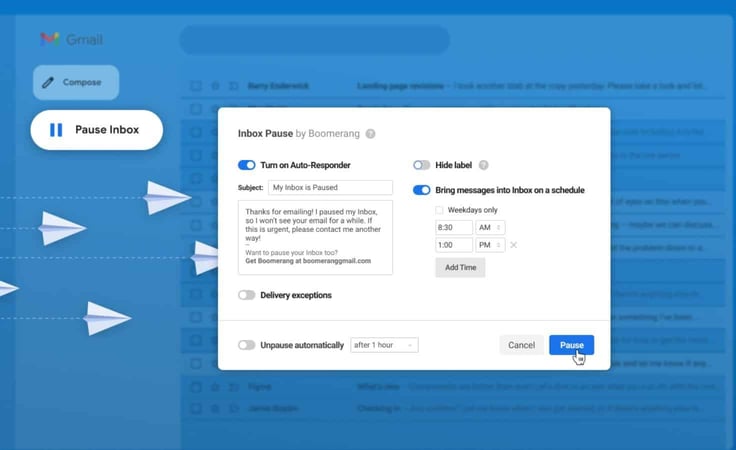This screenshot has width=736, height=450.
Task: Click the Cancel button
Action: [521, 345]
